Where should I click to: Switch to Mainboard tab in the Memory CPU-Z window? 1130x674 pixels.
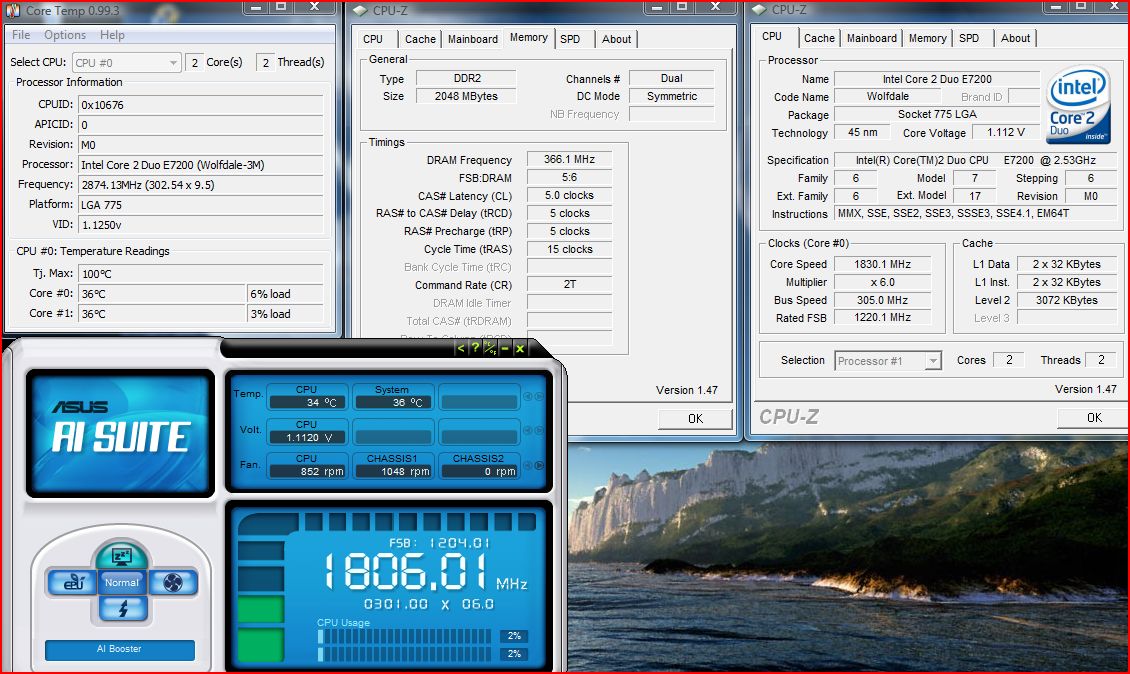pyautogui.click(x=473, y=39)
